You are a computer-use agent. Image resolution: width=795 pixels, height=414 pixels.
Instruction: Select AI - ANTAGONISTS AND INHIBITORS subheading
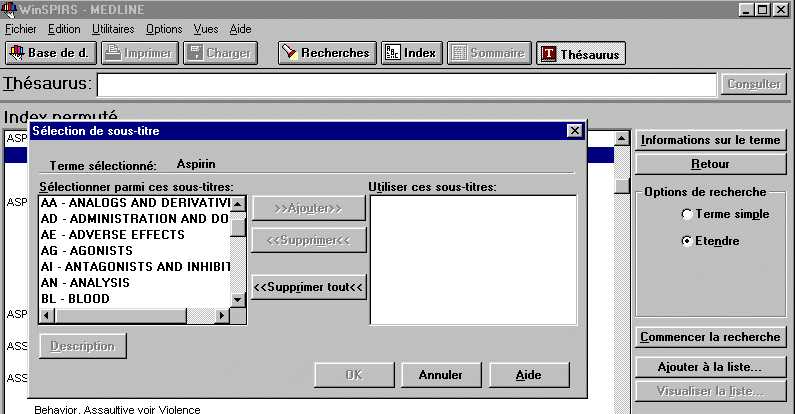click(x=135, y=267)
